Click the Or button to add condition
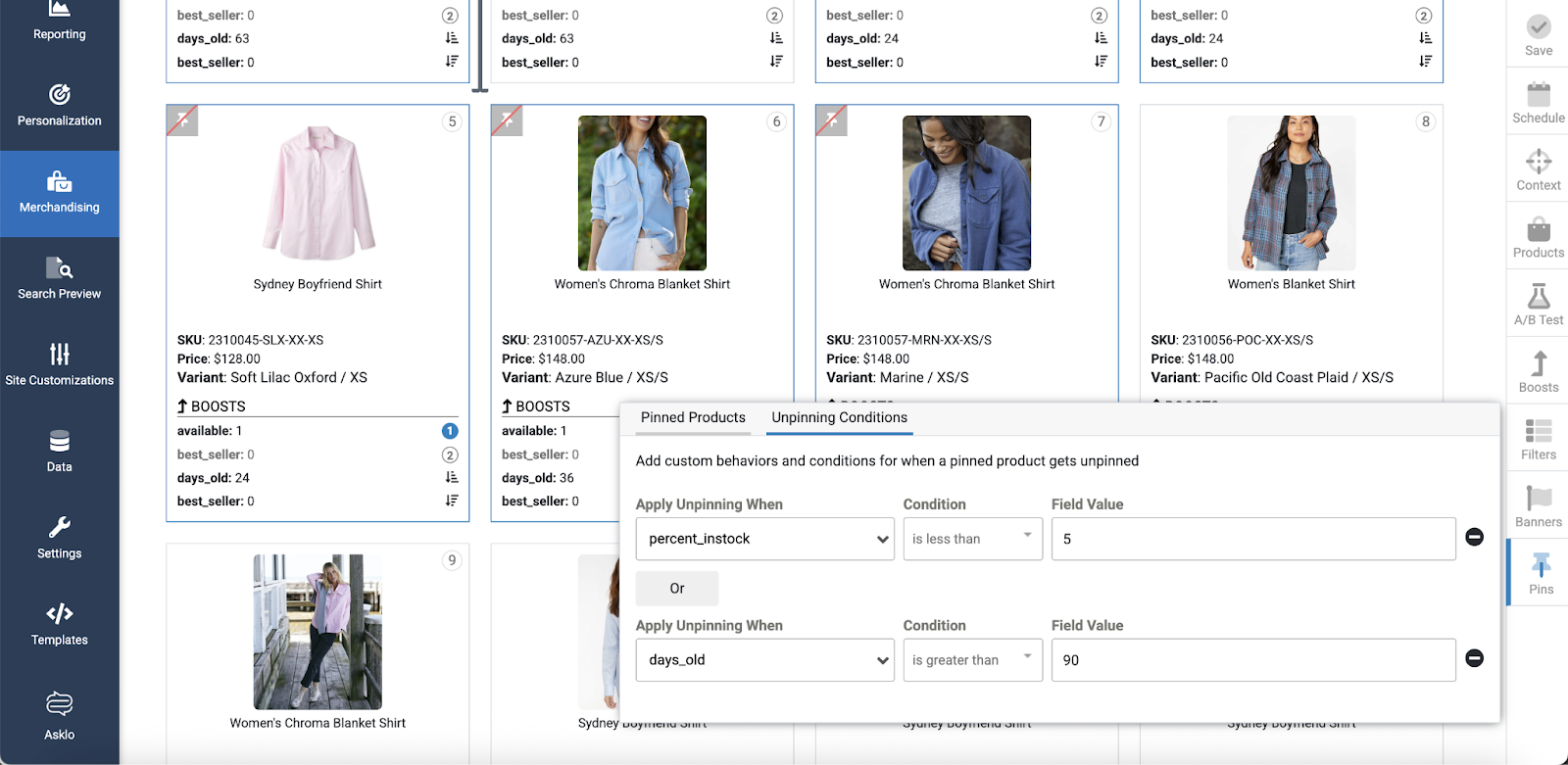This screenshot has width=1568, height=765. 677,589
